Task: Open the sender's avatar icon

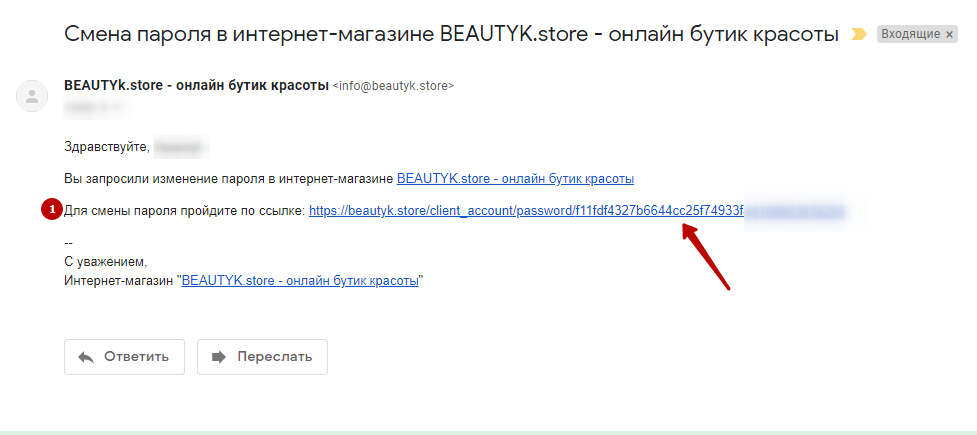Action: click(x=31, y=96)
